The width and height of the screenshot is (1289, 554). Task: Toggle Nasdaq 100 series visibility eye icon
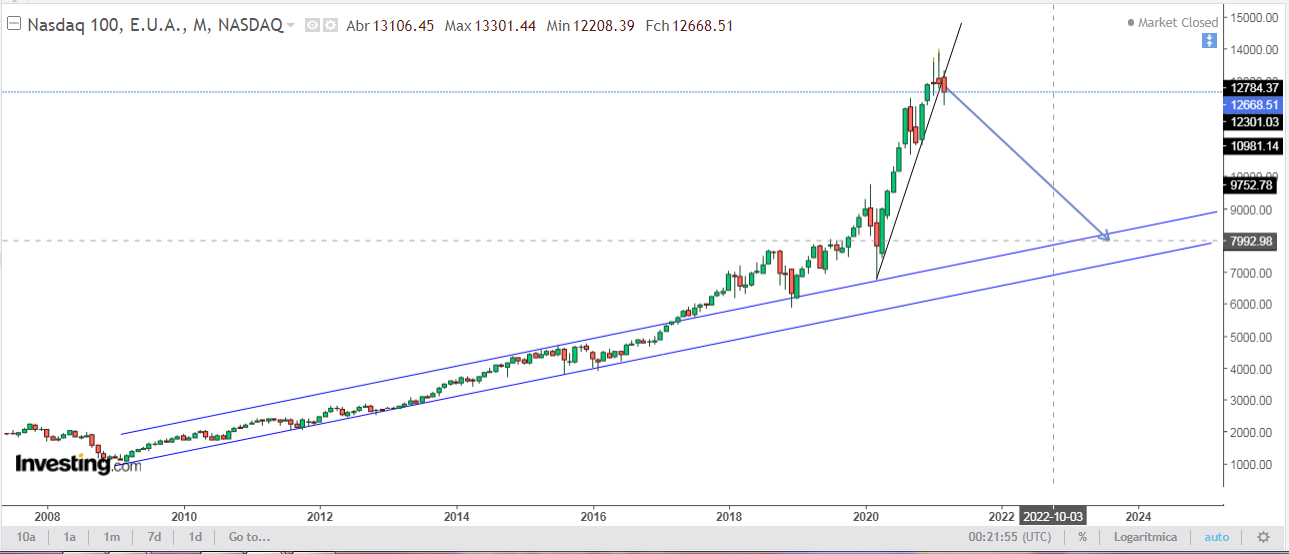312,25
